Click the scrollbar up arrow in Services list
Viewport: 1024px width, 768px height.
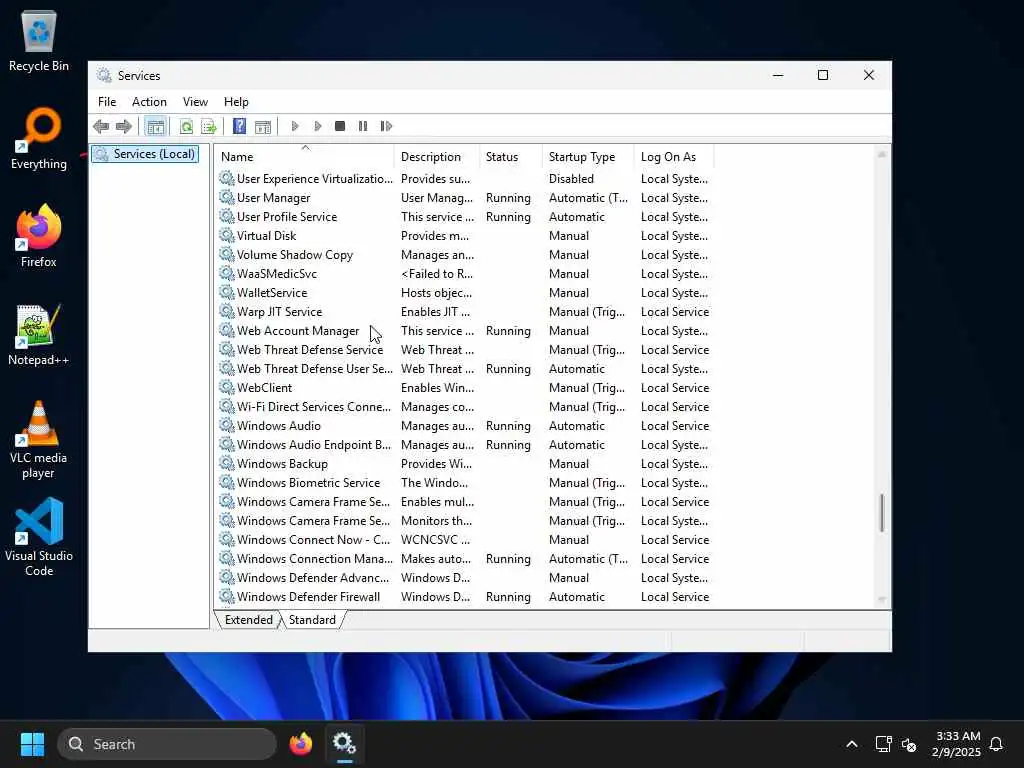click(x=882, y=155)
